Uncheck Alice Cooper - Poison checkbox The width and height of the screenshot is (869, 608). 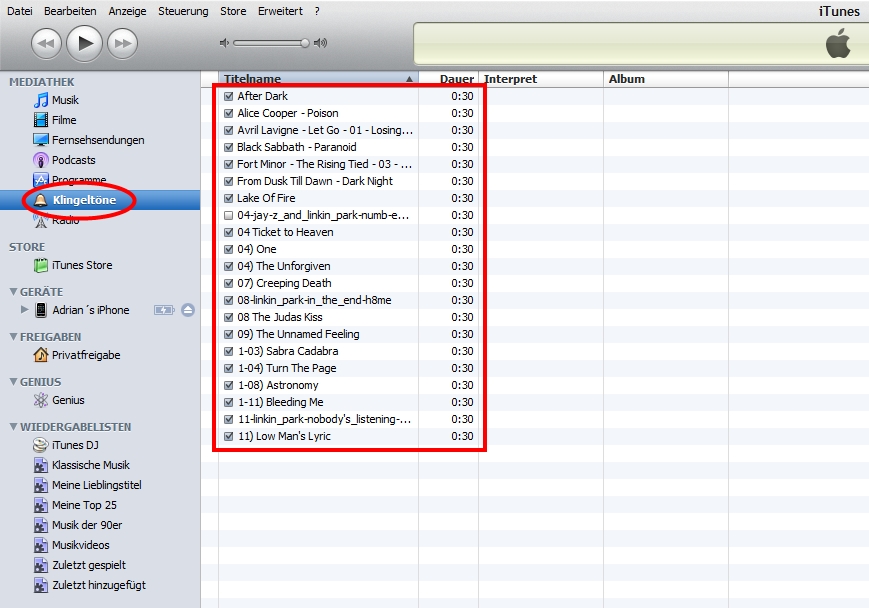point(228,113)
